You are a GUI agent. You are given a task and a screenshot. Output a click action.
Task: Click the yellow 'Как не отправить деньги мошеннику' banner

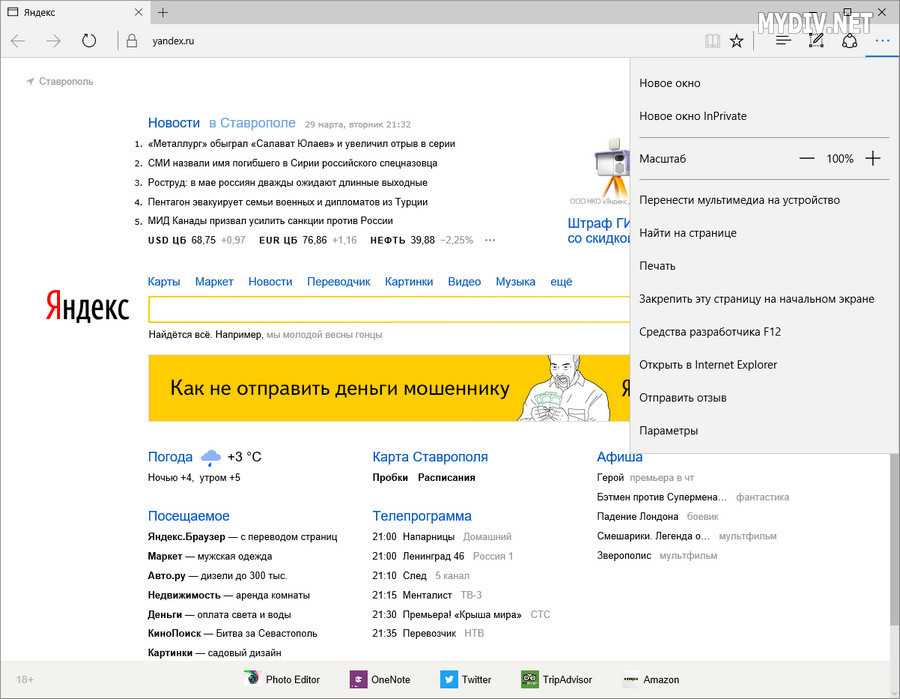[x=389, y=388]
